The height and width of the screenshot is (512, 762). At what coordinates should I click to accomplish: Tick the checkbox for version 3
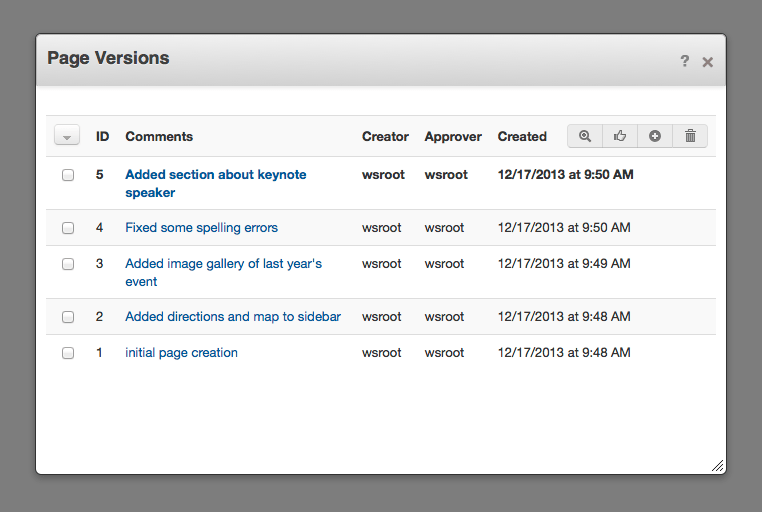tap(68, 264)
